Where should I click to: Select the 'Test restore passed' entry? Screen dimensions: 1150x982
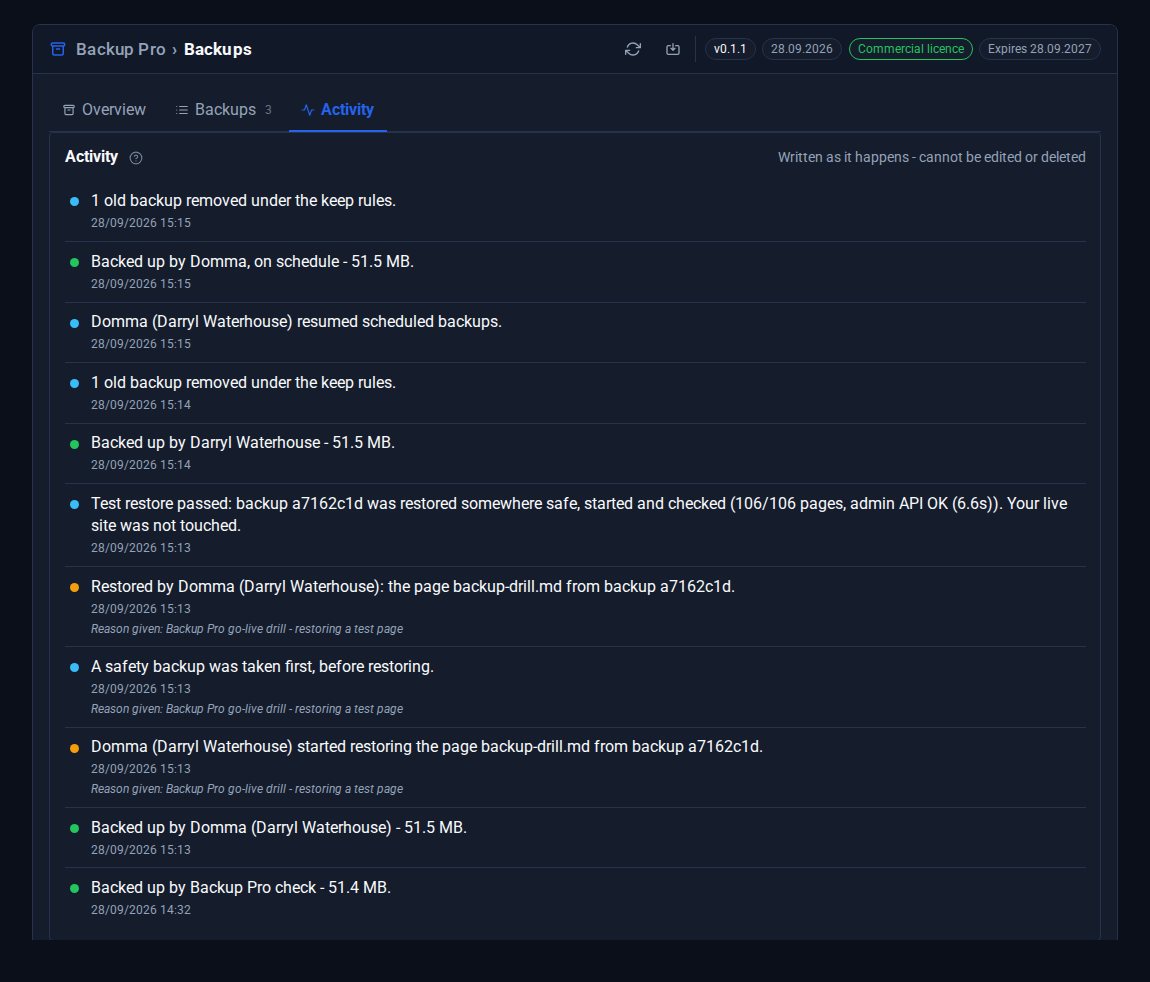click(575, 525)
